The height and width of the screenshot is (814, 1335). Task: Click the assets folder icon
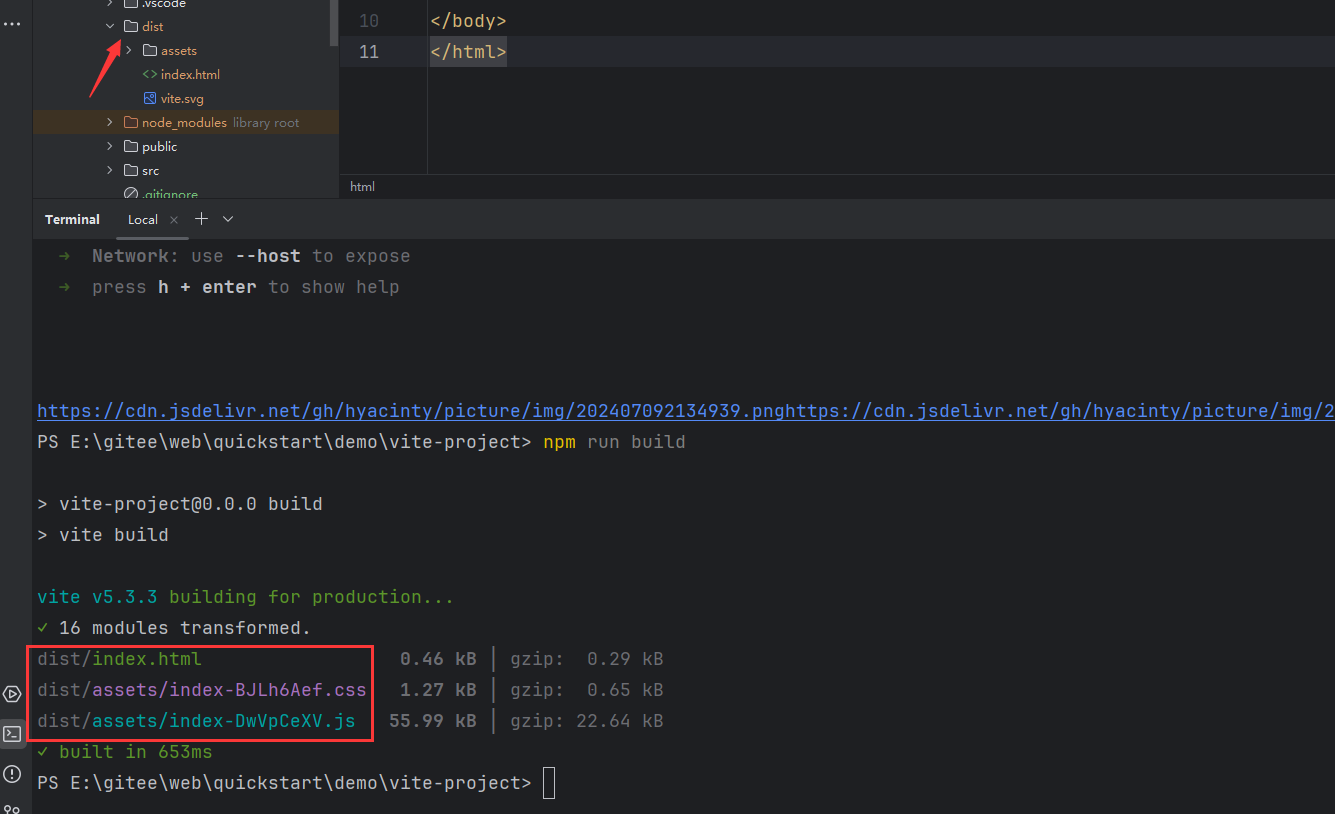point(150,50)
